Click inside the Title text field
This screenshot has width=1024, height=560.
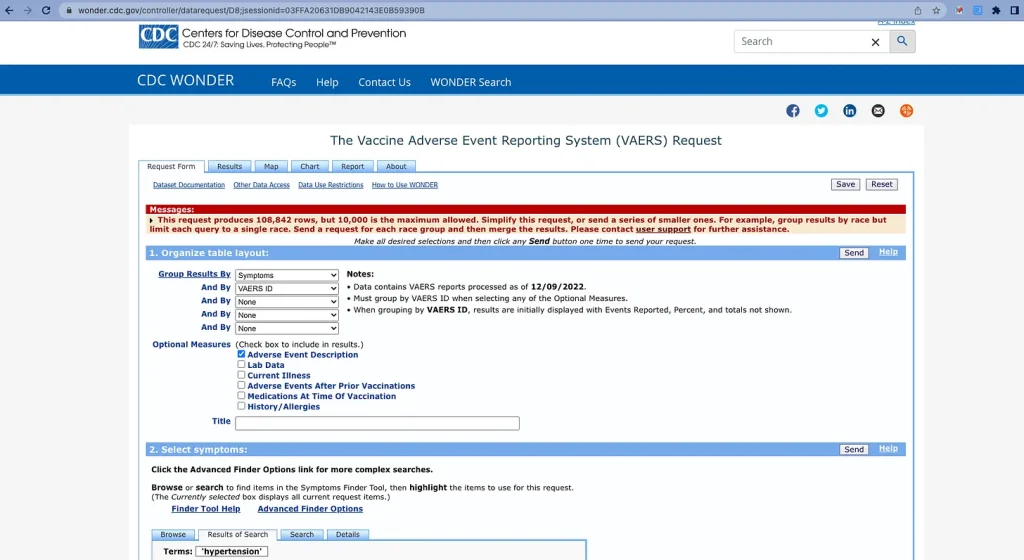(377, 423)
